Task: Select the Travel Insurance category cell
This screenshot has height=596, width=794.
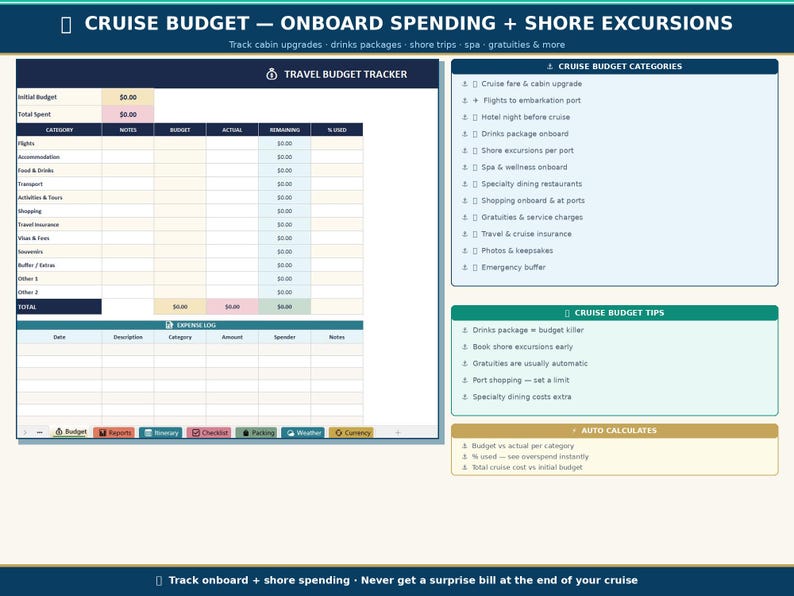Action: coord(59,224)
